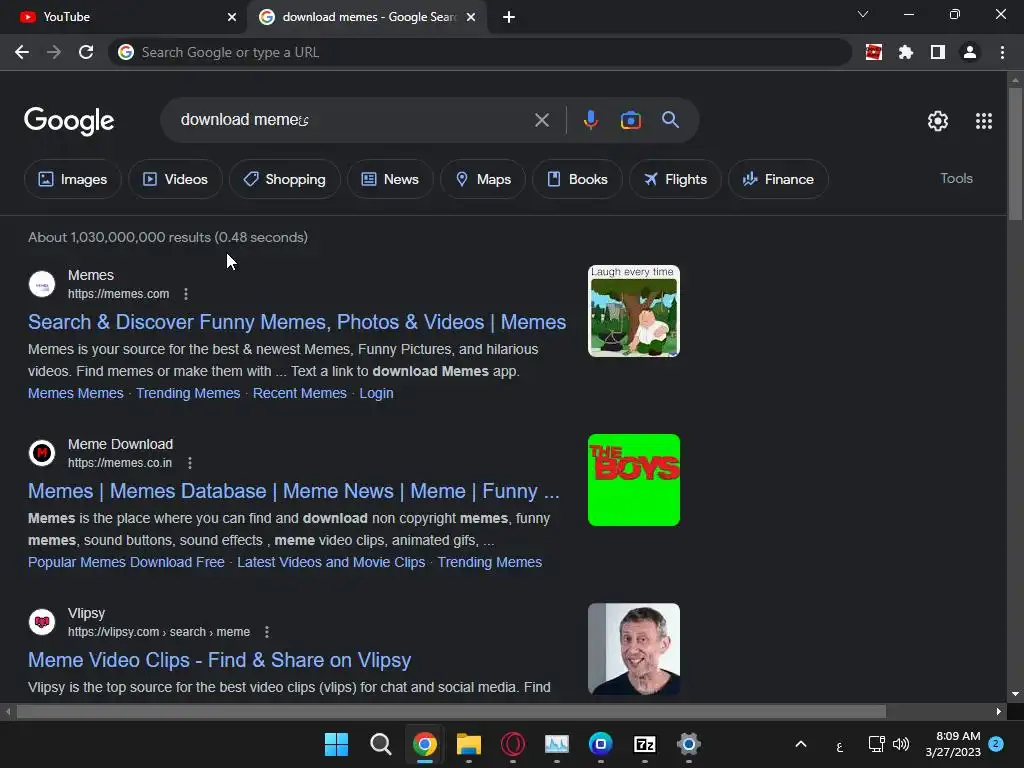Click the Google logo
The width and height of the screenshot is (1024, 768).
(x=69, y=121)
